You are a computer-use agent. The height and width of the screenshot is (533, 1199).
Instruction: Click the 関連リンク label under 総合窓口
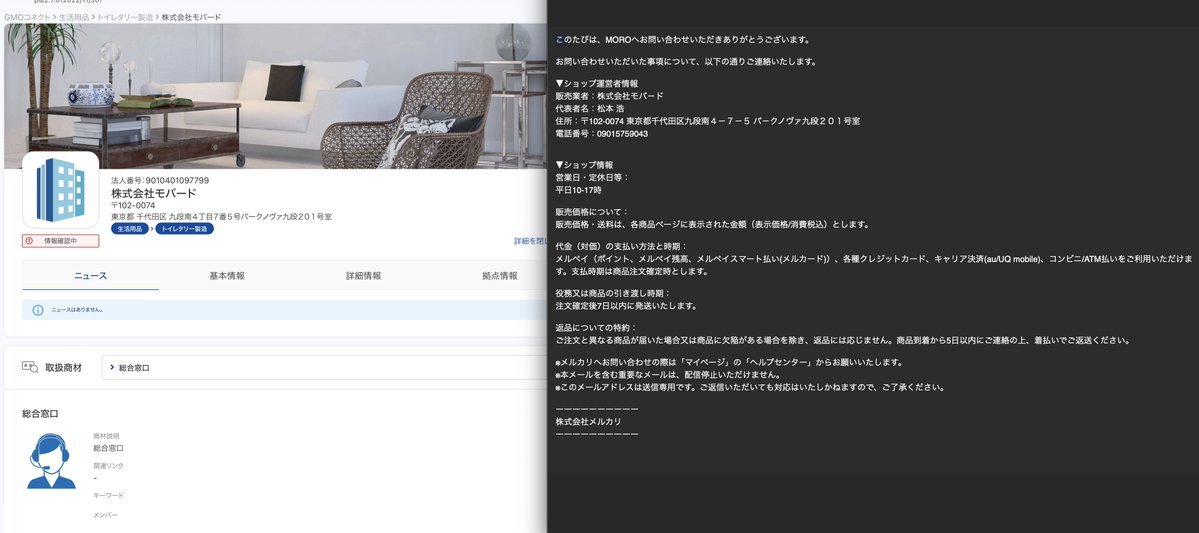109,466
